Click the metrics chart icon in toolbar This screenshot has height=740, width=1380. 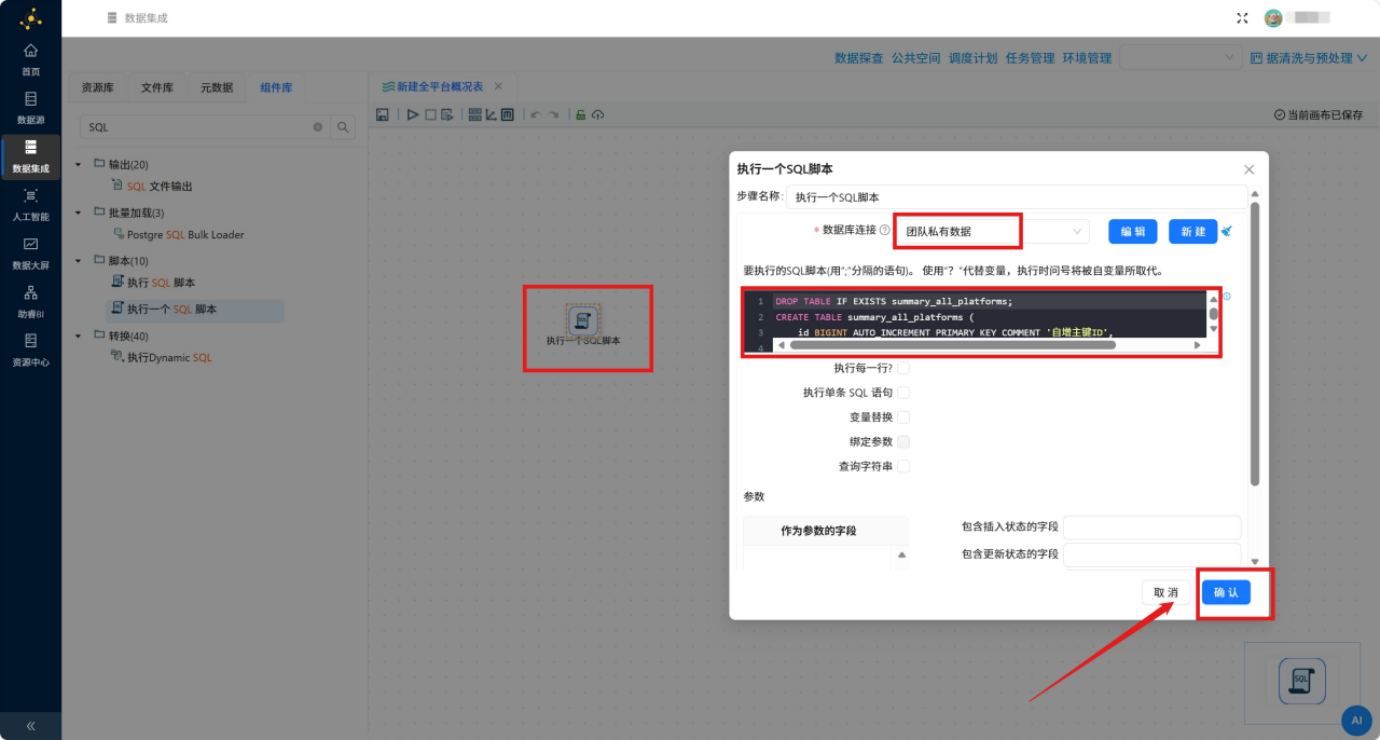[491, 115]
